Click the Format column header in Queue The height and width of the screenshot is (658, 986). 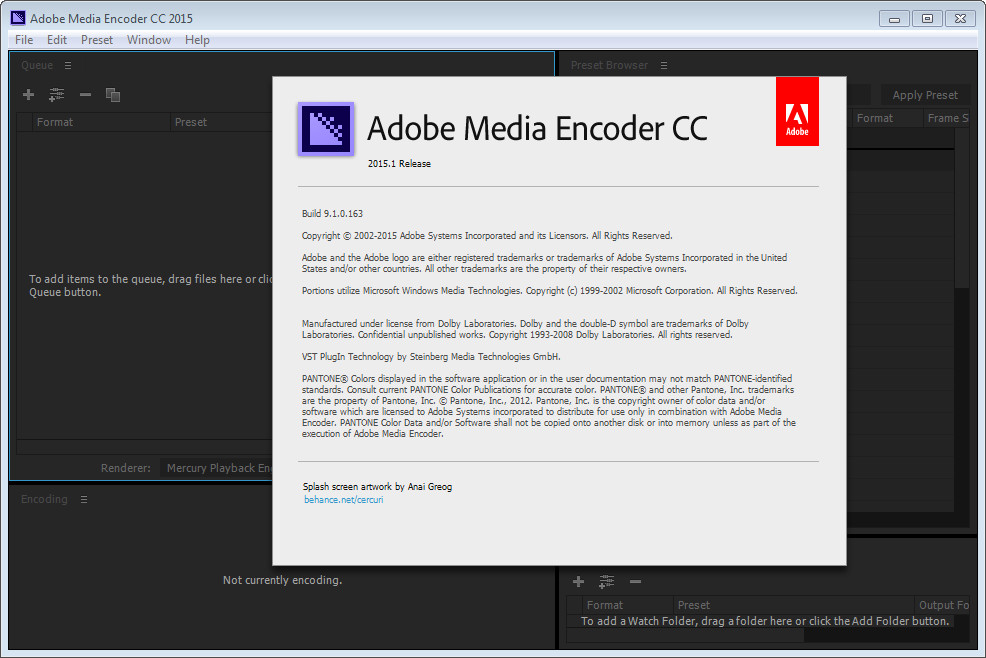coord(55,122)
